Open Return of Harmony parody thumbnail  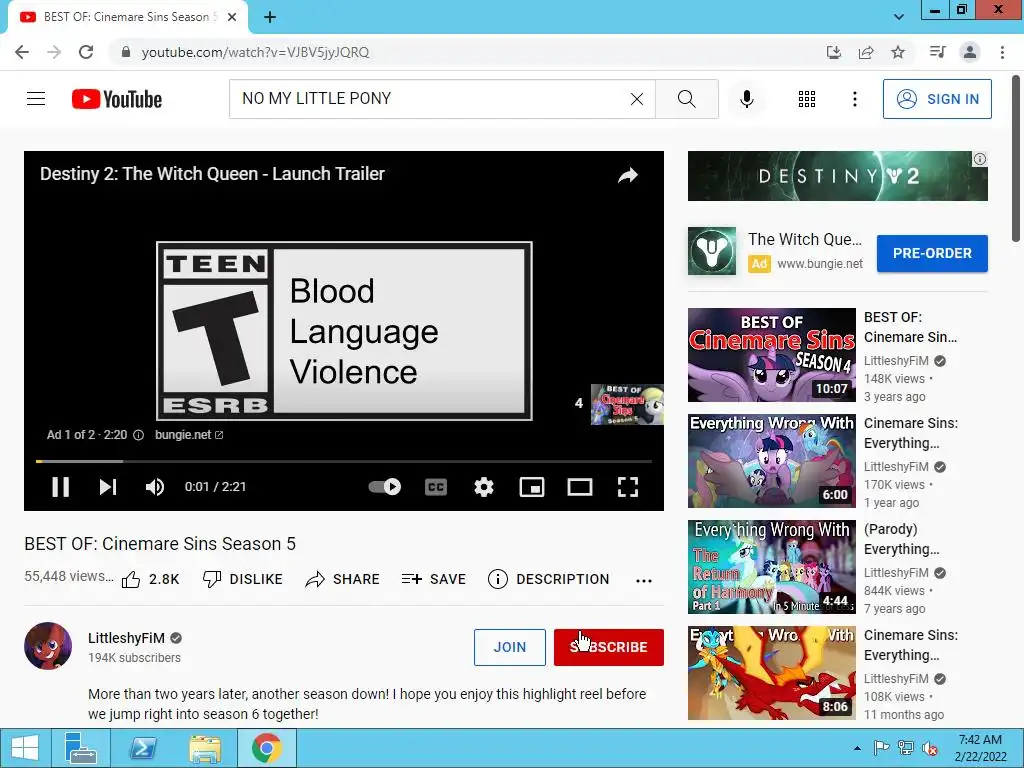pos(771,567)
